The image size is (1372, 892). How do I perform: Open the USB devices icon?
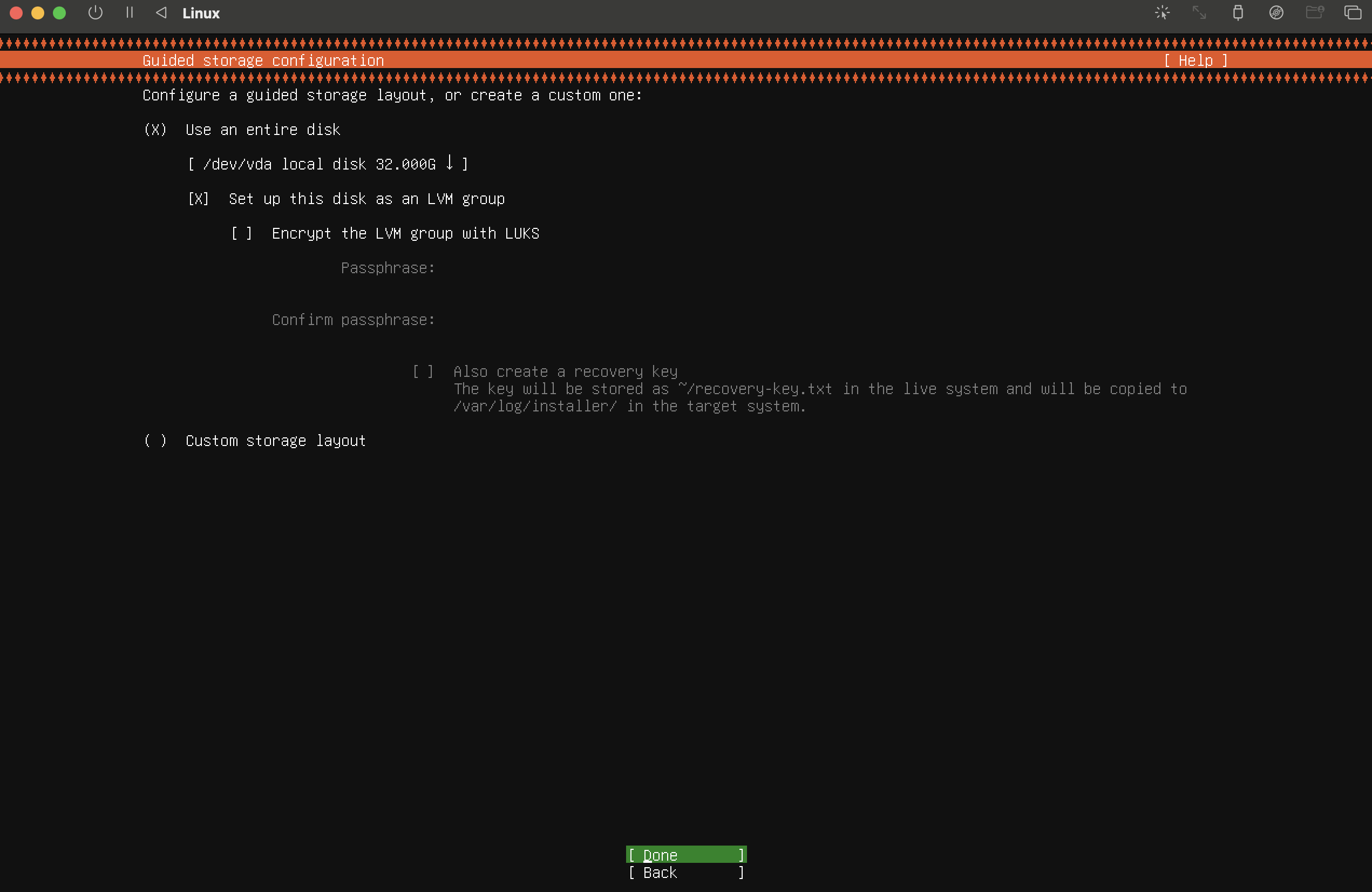coord(1238,12)
